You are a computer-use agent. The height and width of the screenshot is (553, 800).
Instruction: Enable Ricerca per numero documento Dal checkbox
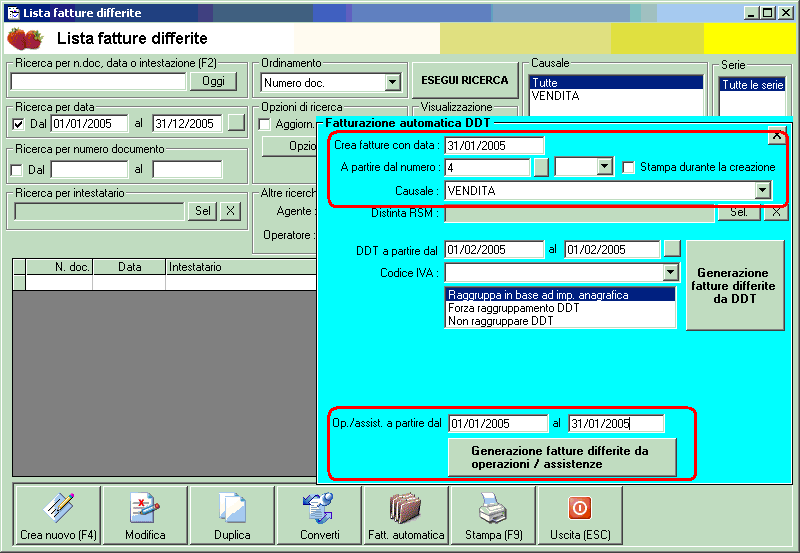17,170
